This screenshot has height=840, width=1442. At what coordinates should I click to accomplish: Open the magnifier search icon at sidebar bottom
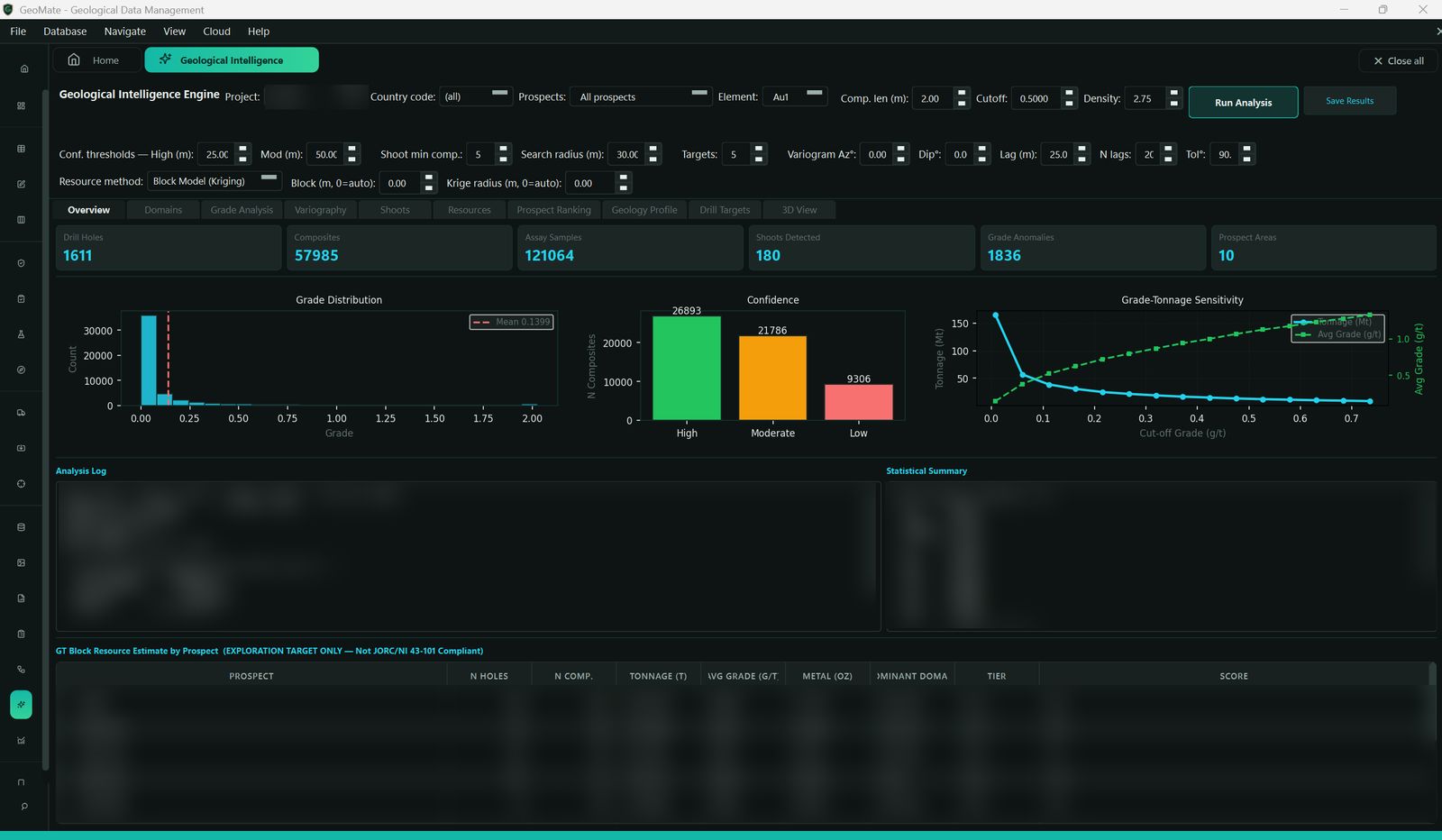tap(23, 807)
